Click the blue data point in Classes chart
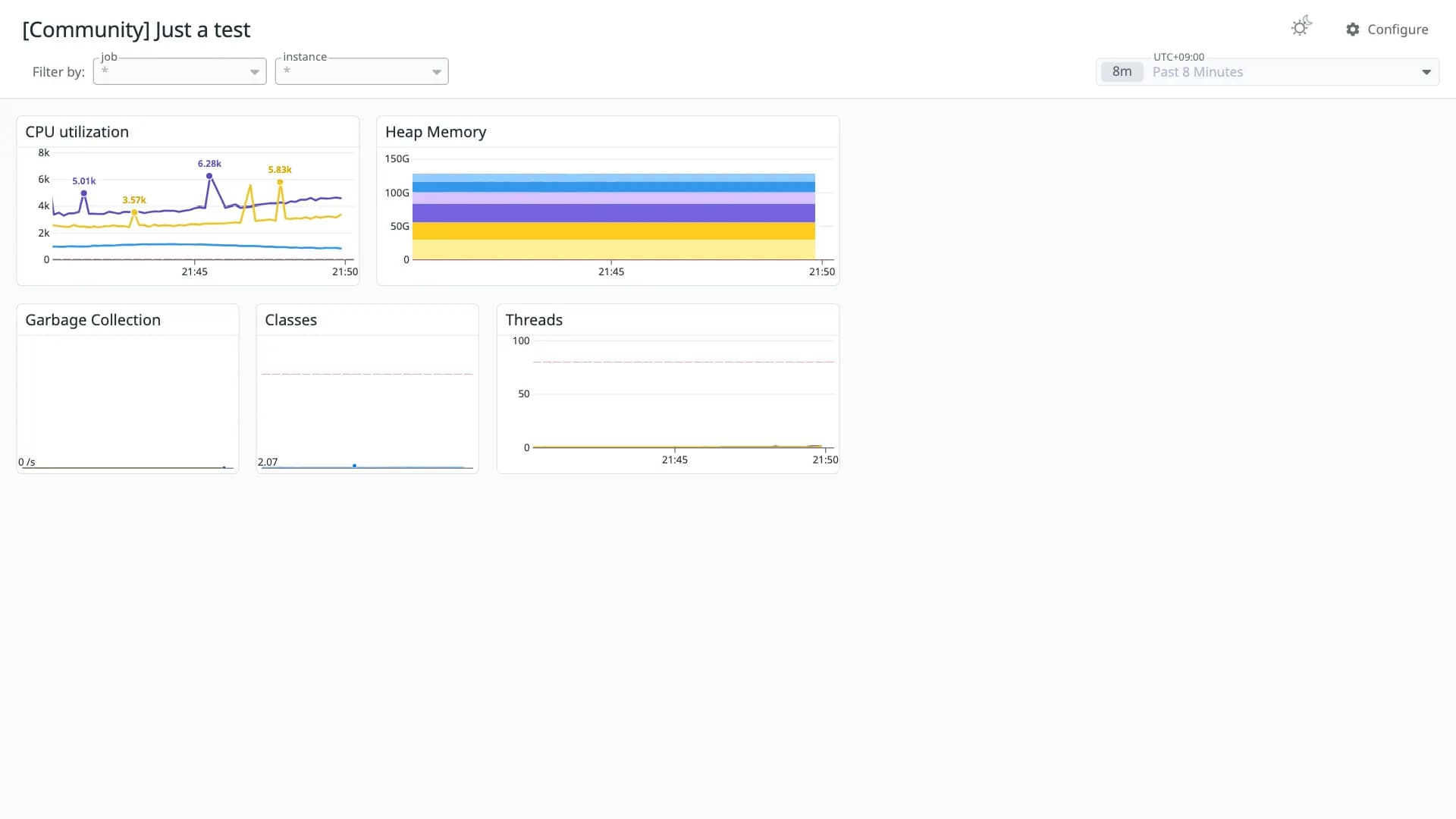Image resolution: width=1456 pixels, height=819 pixels. (354, 466)
